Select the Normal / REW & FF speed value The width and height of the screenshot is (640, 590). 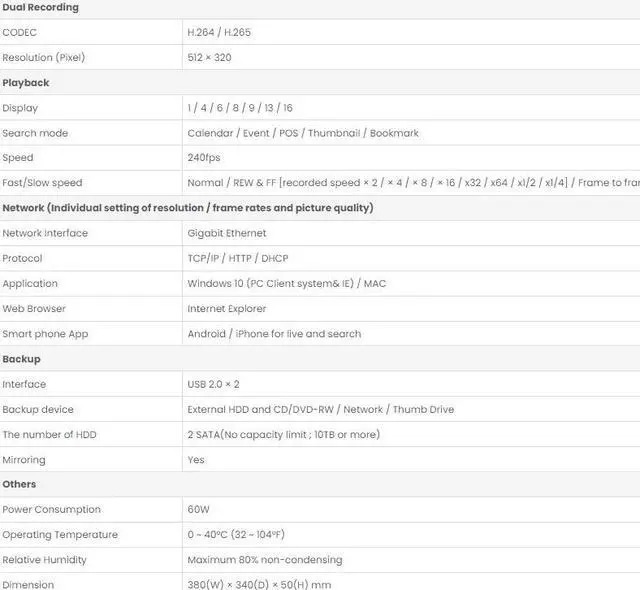[413, 183]
